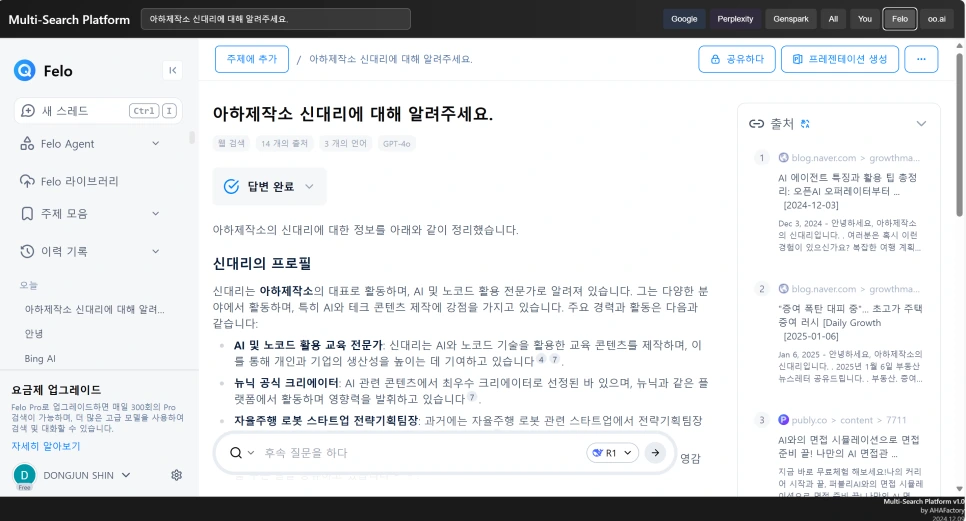
Task: Click the 공유하다 share button
Action: point(737,59)
